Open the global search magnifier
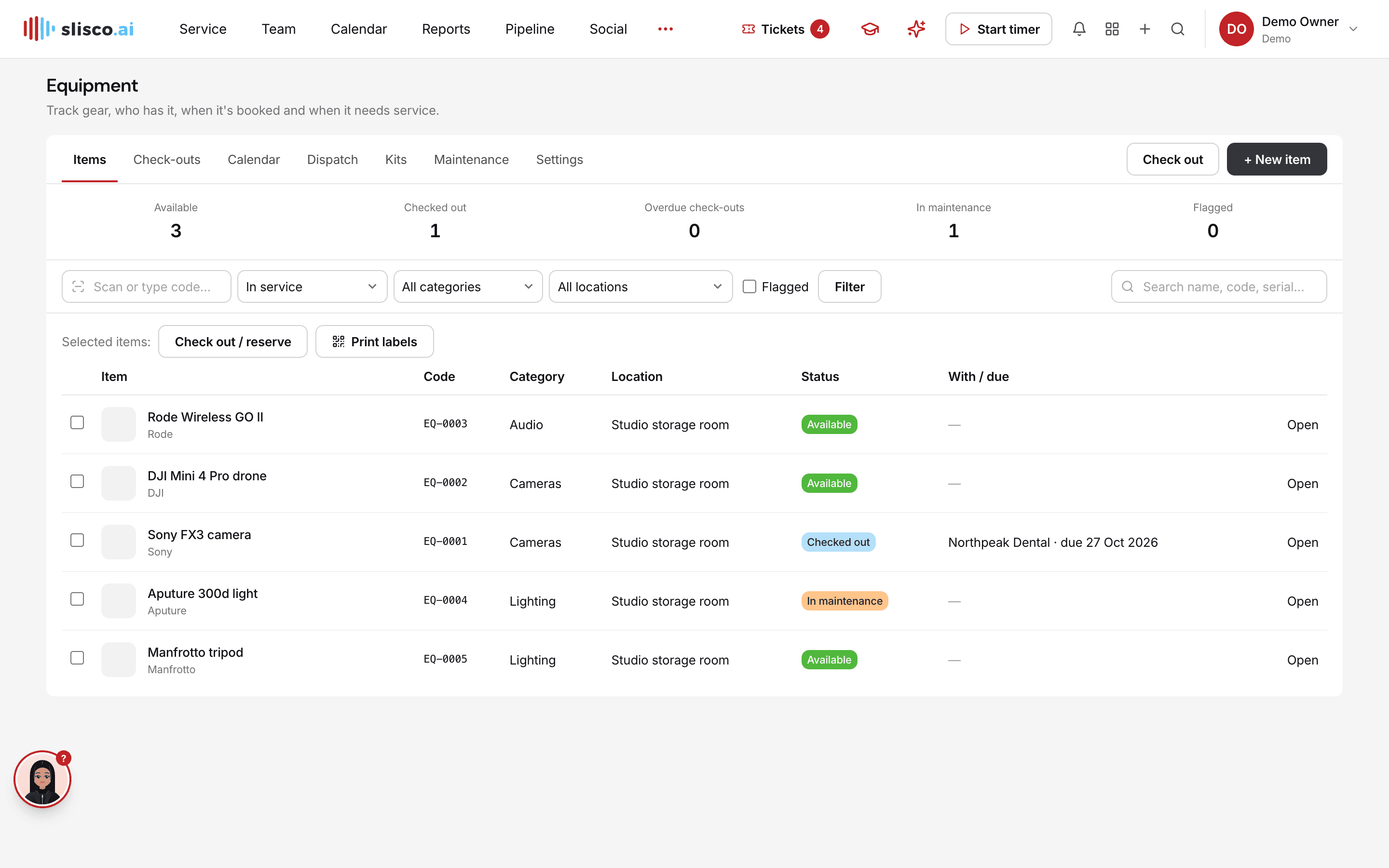Viewport: 1389px width, 868px height. coord(1177,29)
